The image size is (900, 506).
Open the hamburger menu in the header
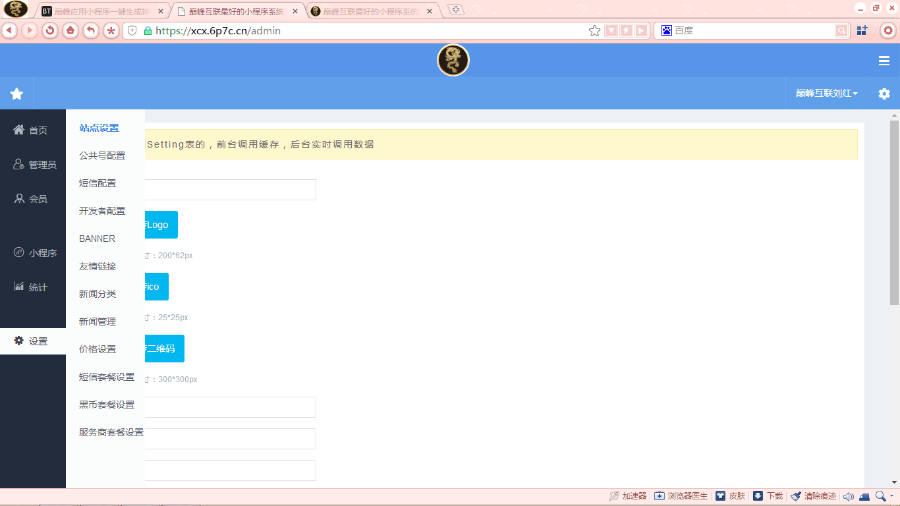tap(884, 60)
